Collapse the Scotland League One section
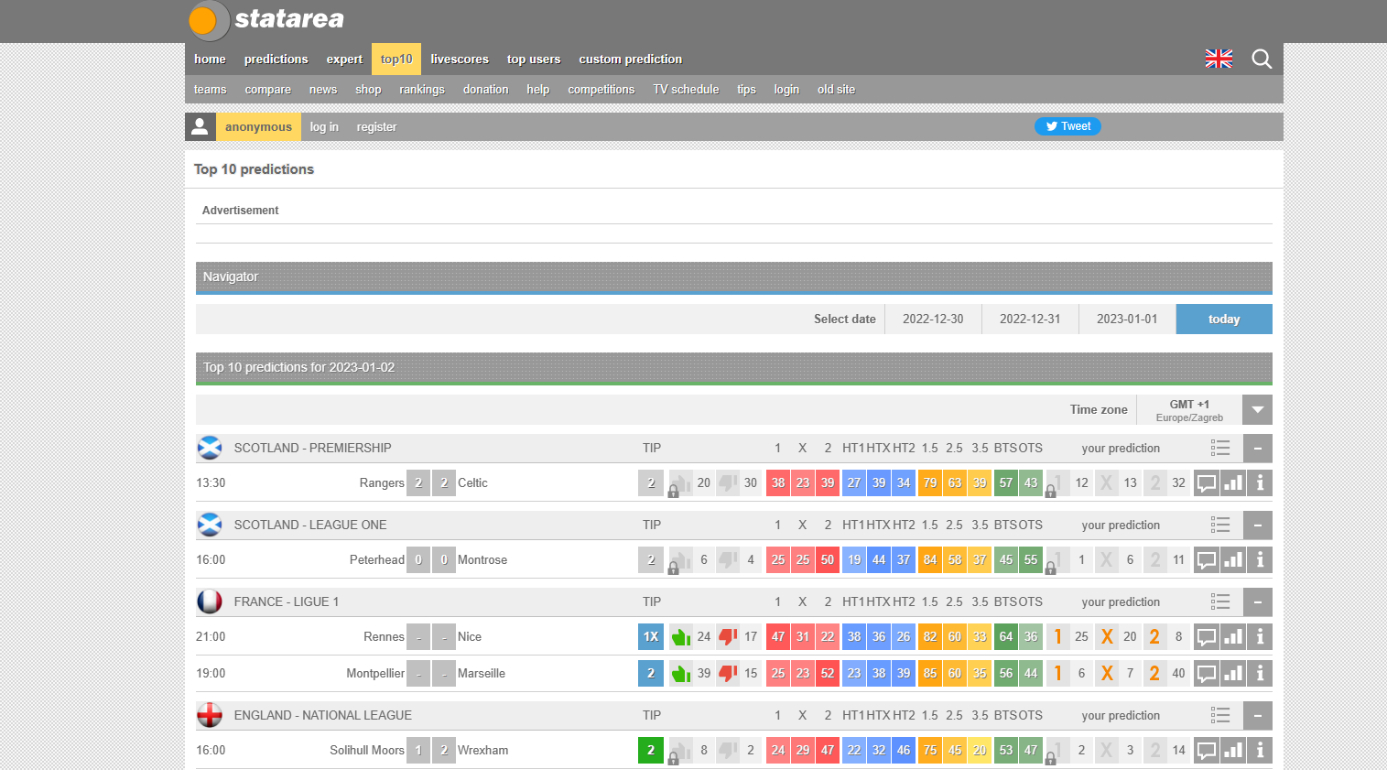Screen dimensions: 1387x770 (1258, 525)
